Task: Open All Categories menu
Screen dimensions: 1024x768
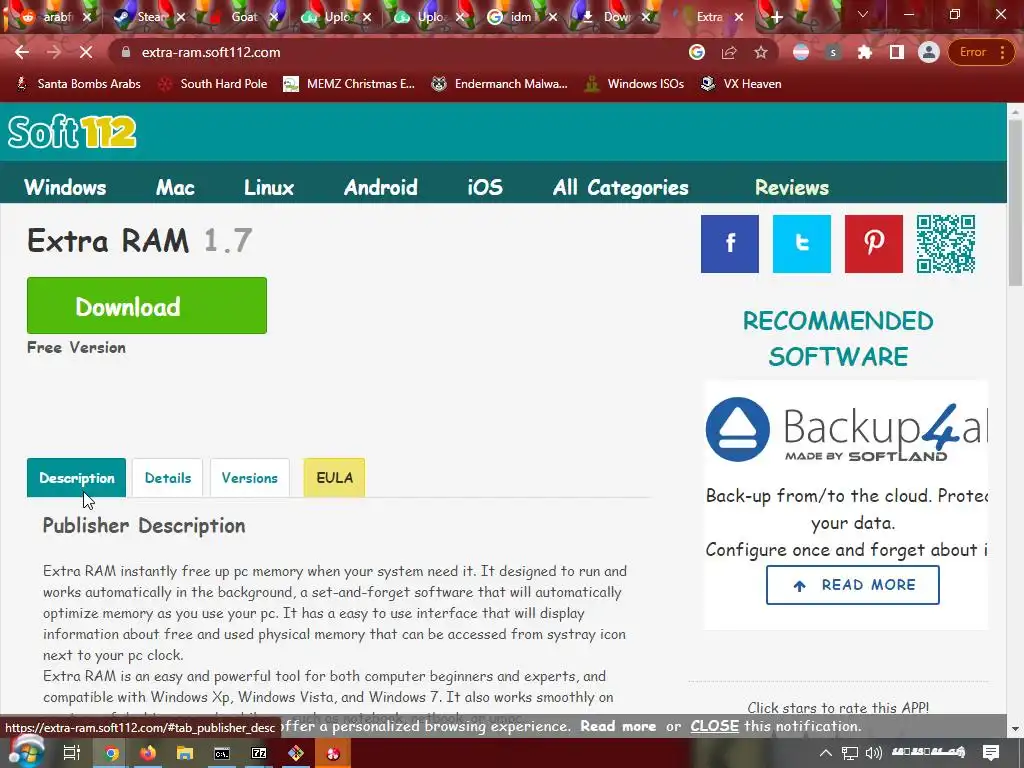Action: click(620, 187)
